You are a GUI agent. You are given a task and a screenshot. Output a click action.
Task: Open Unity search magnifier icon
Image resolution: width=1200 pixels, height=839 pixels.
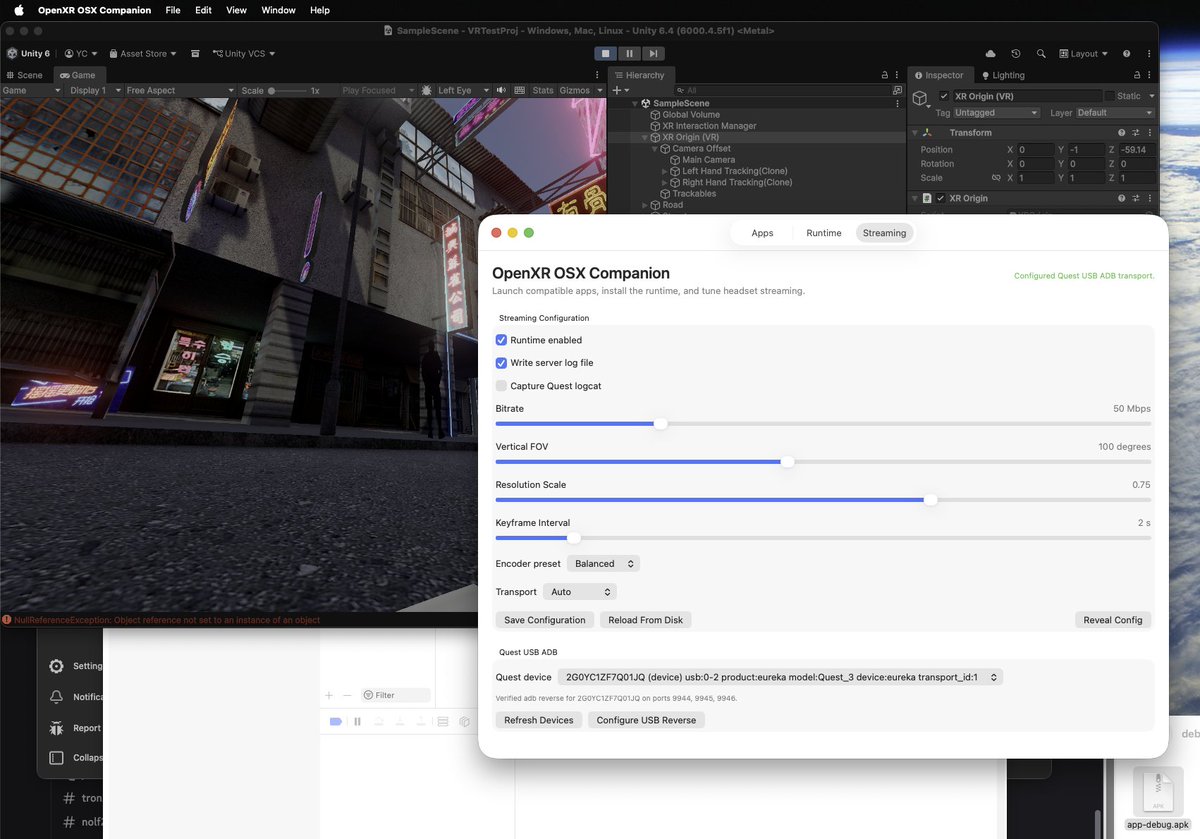pos(1041,53)
